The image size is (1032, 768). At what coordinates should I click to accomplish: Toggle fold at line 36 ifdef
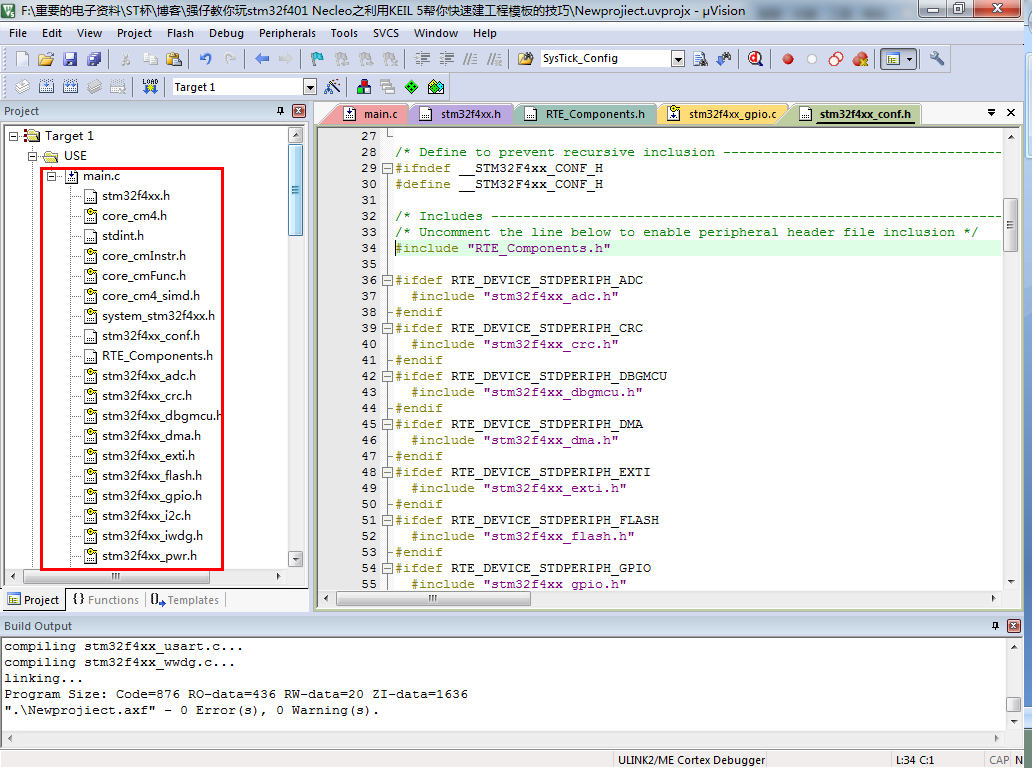388,280
